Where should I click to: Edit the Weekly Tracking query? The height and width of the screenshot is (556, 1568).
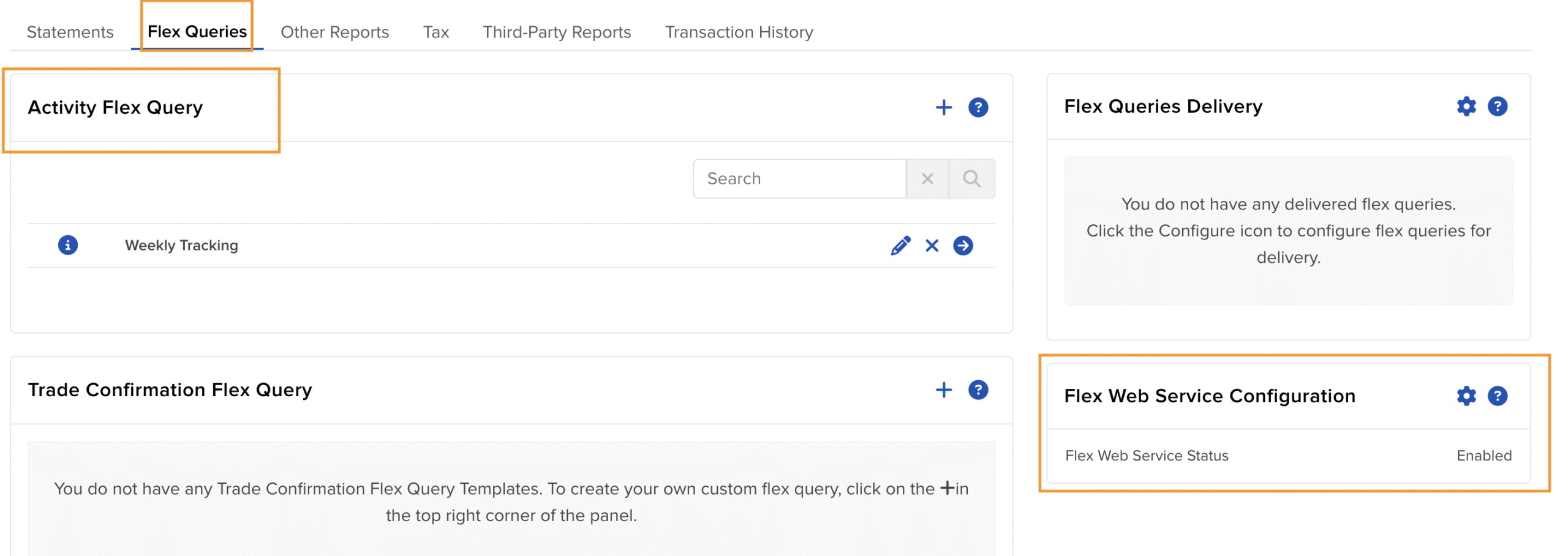[900, 246]
